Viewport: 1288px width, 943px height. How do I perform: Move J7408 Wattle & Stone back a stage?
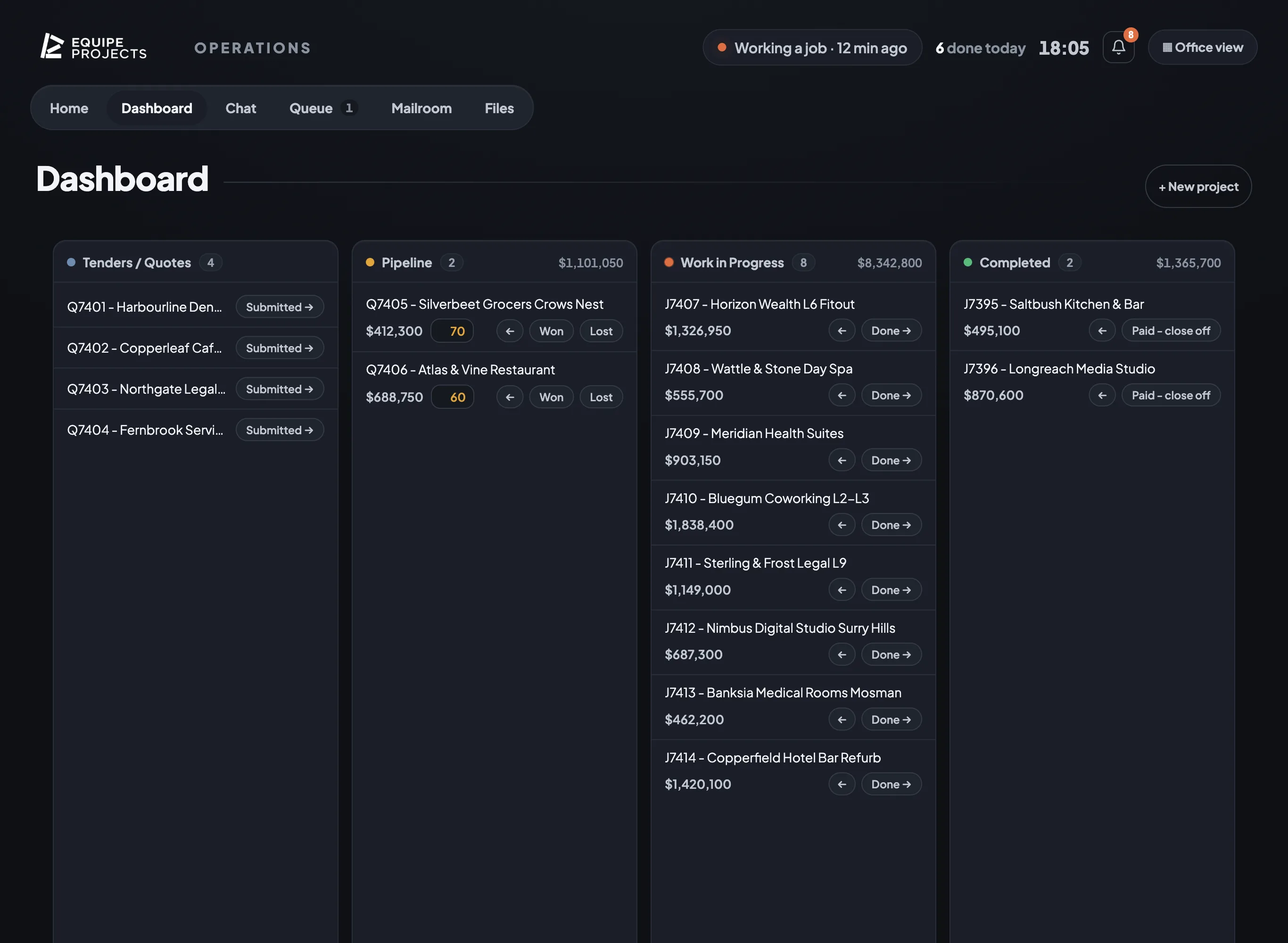[x=842, y=395]
